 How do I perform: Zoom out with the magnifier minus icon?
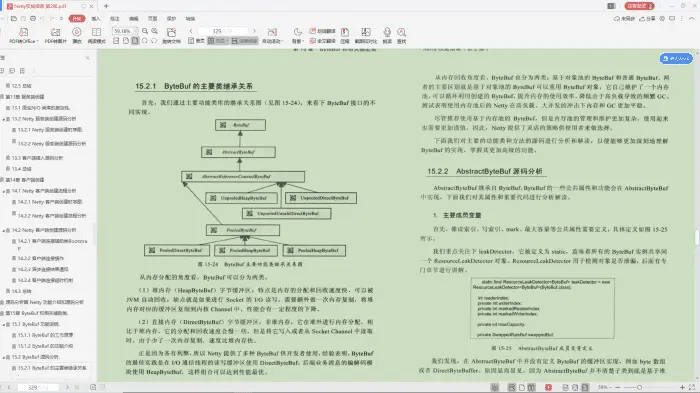[145, 31]
